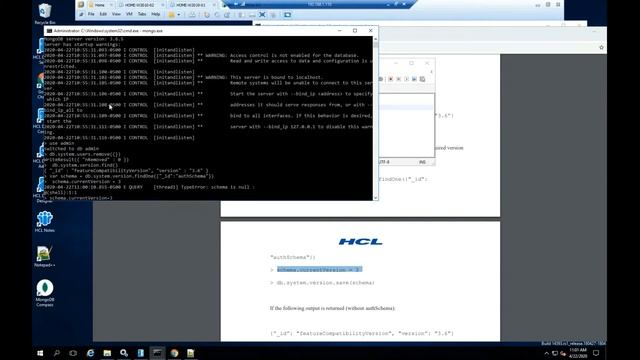This screenshot has height=360, width=640.
Task: Show hidden system tray icons
Action: click(x=547, y=353)
